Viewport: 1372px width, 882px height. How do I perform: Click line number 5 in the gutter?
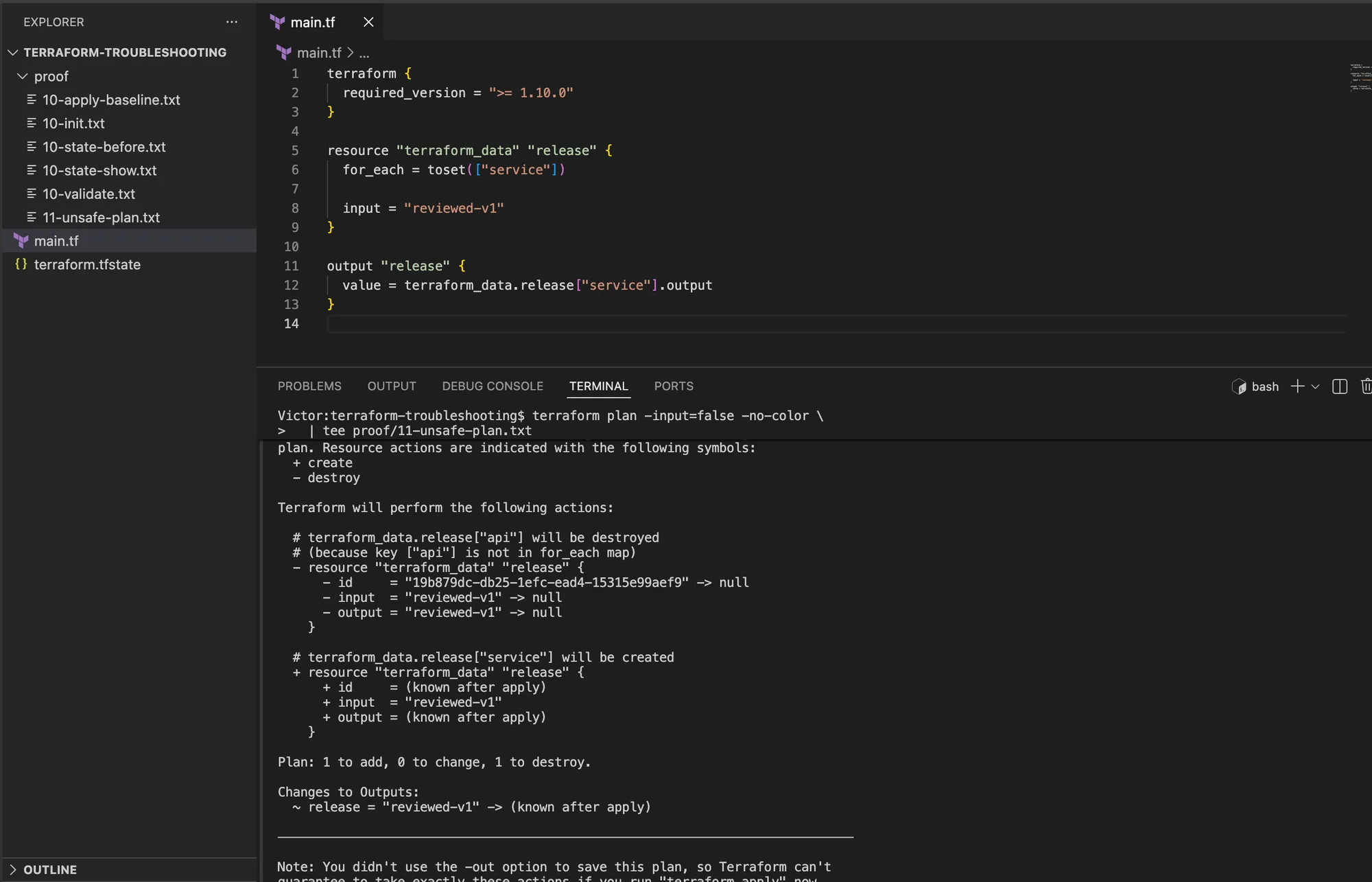295,150
